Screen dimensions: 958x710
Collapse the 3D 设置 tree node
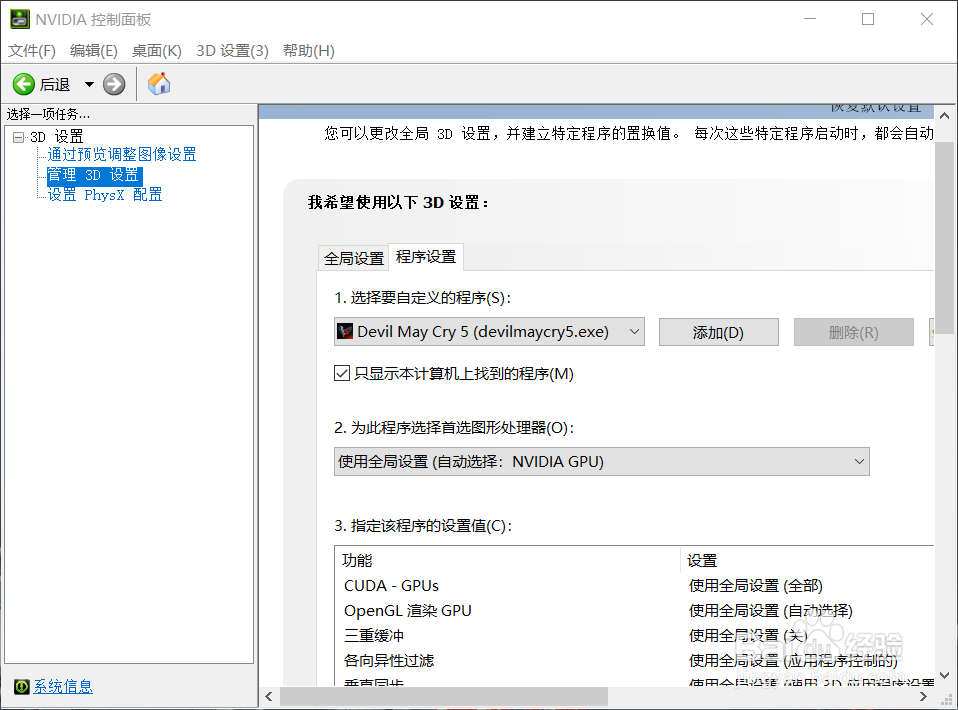(x=18, y=137)
